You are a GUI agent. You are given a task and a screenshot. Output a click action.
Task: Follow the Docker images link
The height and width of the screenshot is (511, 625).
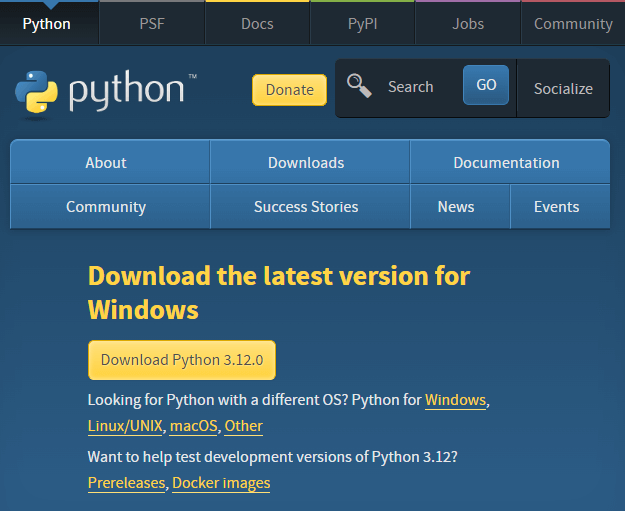click(221, 483)
